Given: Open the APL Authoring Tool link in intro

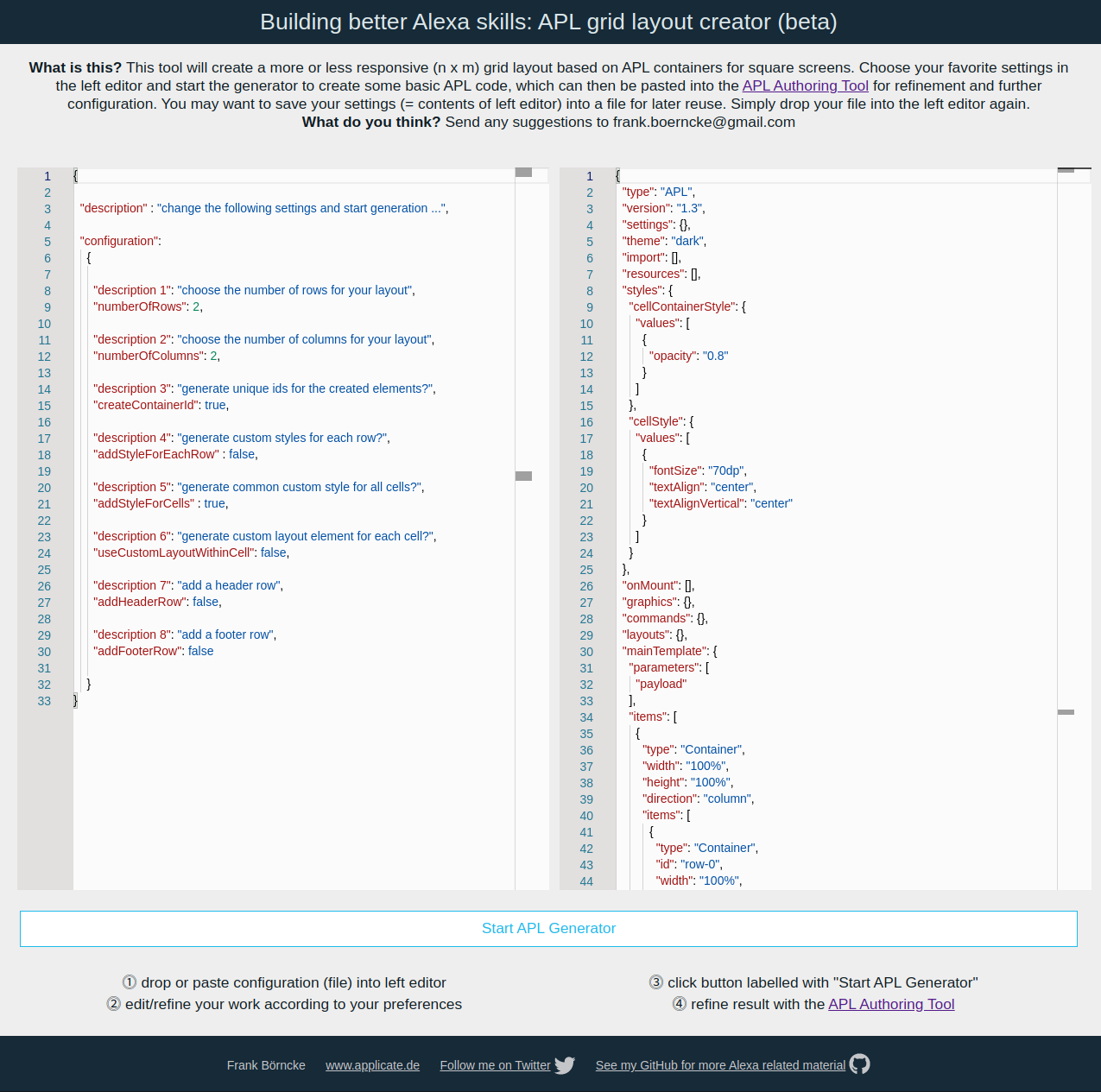Looking at the screenshot, I should click(x=806, y=85).
